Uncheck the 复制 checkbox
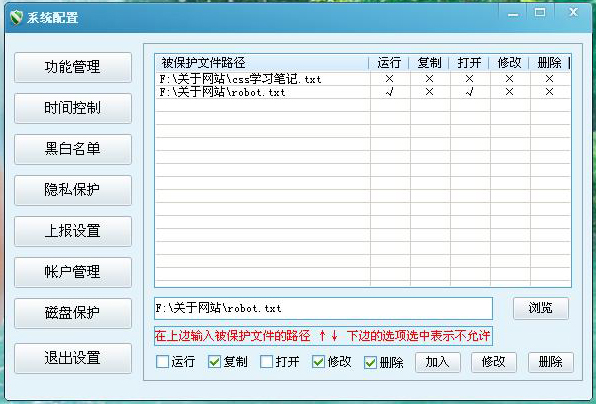Image resolution: width=596 pixels, height=404 pixels. tap(215, 362)
